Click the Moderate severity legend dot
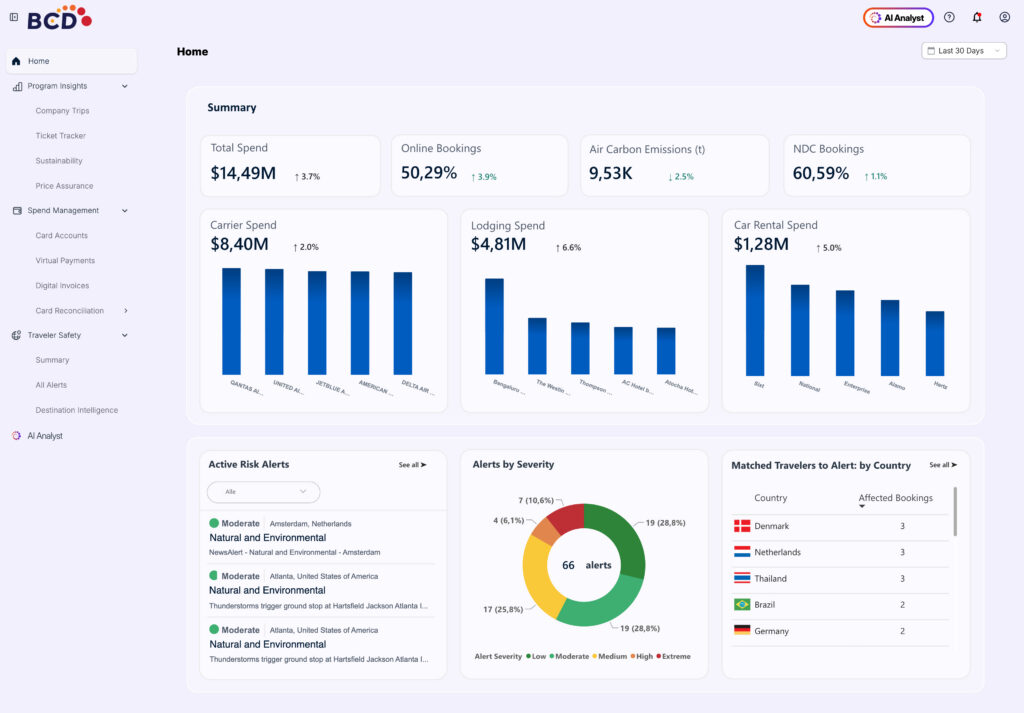Image resolution: width=1024 pixels, height=713 pixels. [x=552, y=656]
